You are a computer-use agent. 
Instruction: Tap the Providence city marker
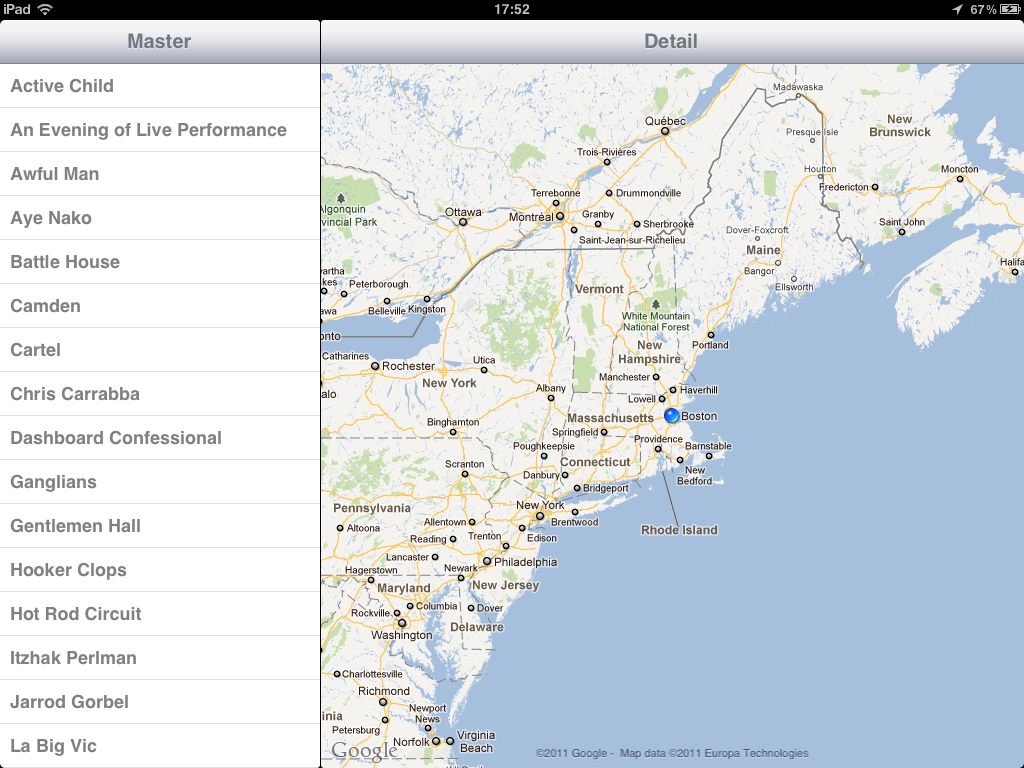coord(658,449)
